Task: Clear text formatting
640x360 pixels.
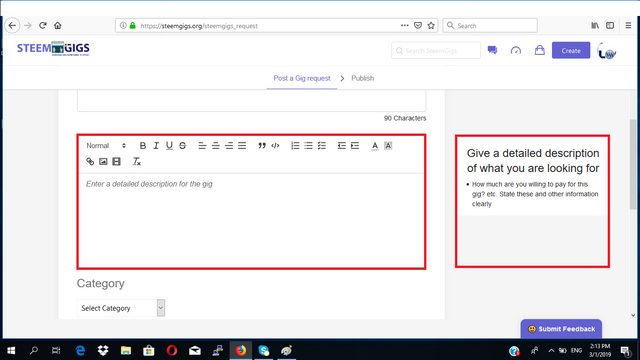Action: tap(137, 162)
